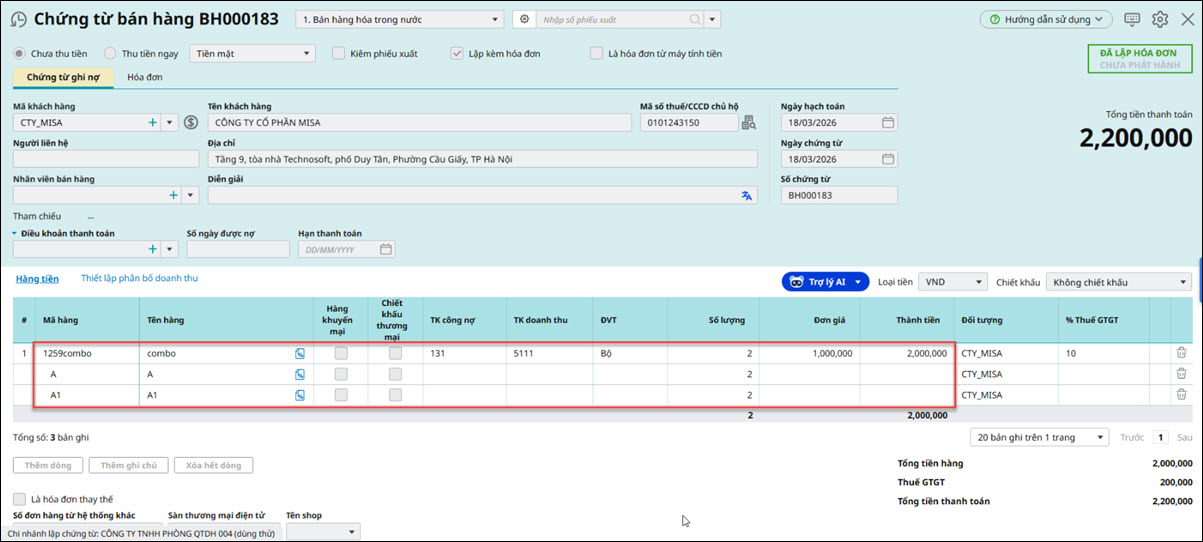Image resolution: width=1203 pixels, height=542 pixels.
Task: Tick the Là hóa đơn thay thế checkbox
Action: tap(20, 498)
